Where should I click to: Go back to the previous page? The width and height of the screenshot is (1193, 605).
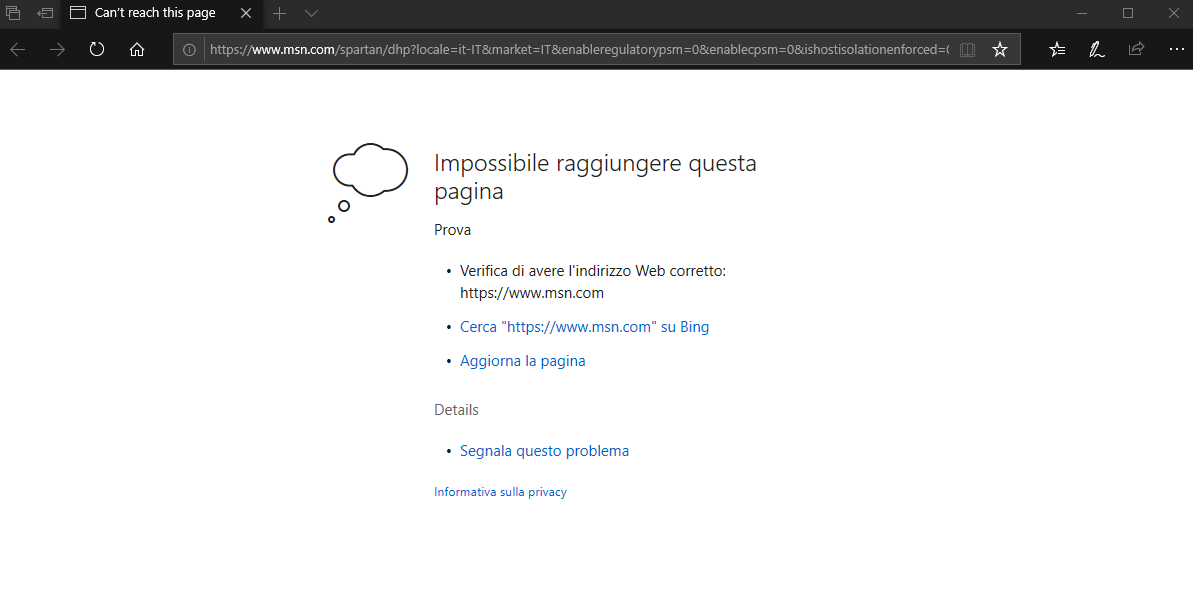pos(17,49)
